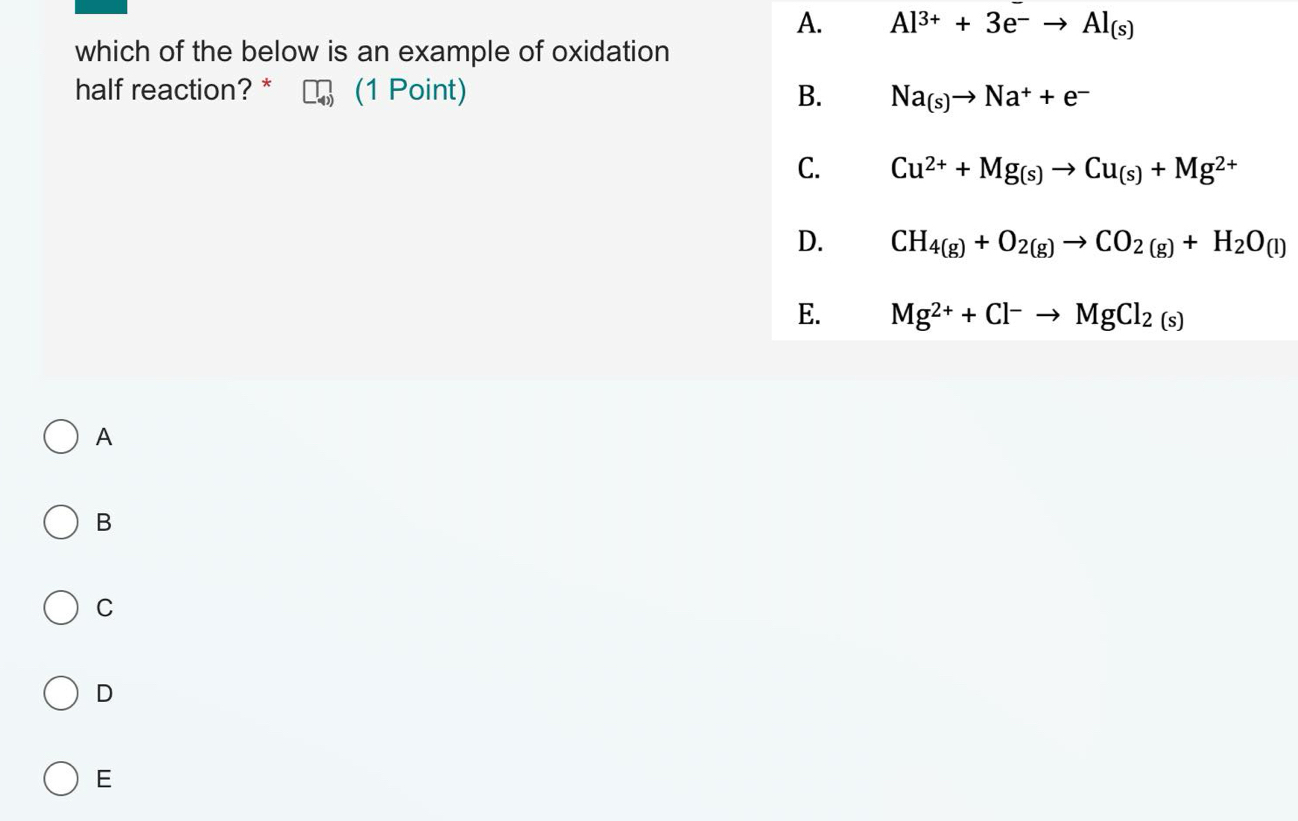Click the red required asterisk

tap(266, 86)
